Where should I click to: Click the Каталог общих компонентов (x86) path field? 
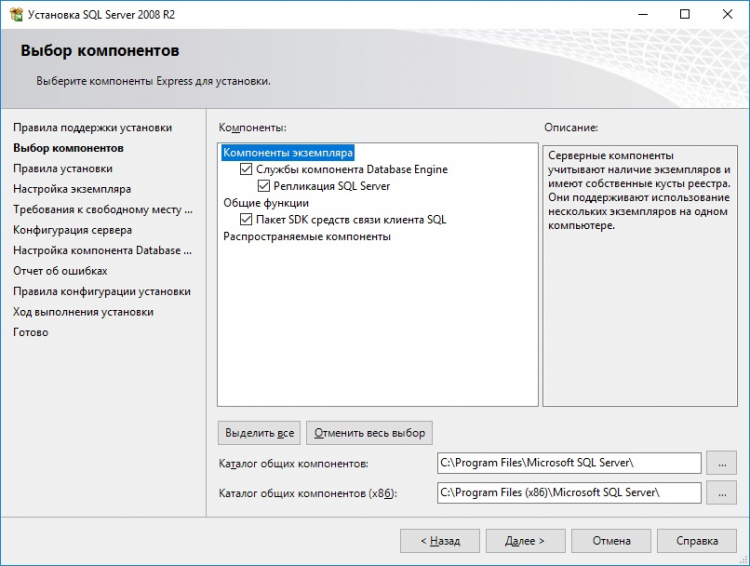[x=569, y=492]
